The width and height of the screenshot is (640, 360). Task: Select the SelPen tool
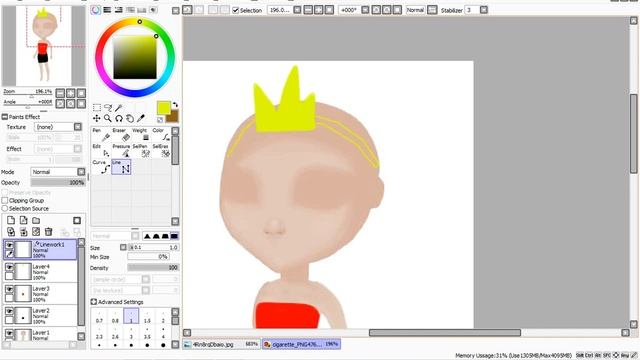(141, 151)
